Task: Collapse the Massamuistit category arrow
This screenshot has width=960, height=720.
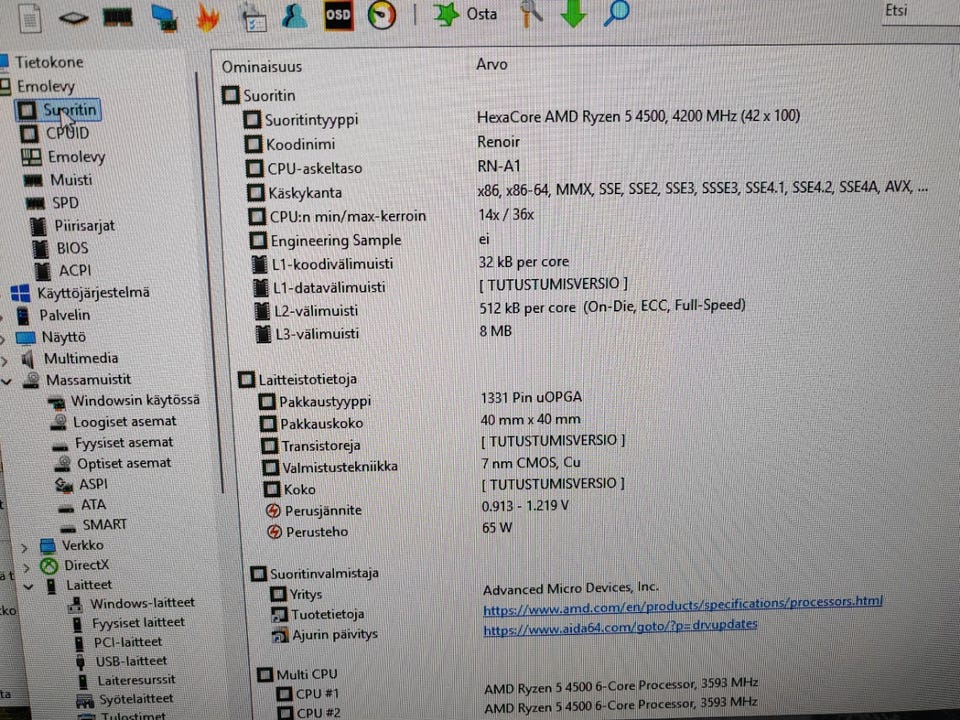Action: click(x=6, y=381)
